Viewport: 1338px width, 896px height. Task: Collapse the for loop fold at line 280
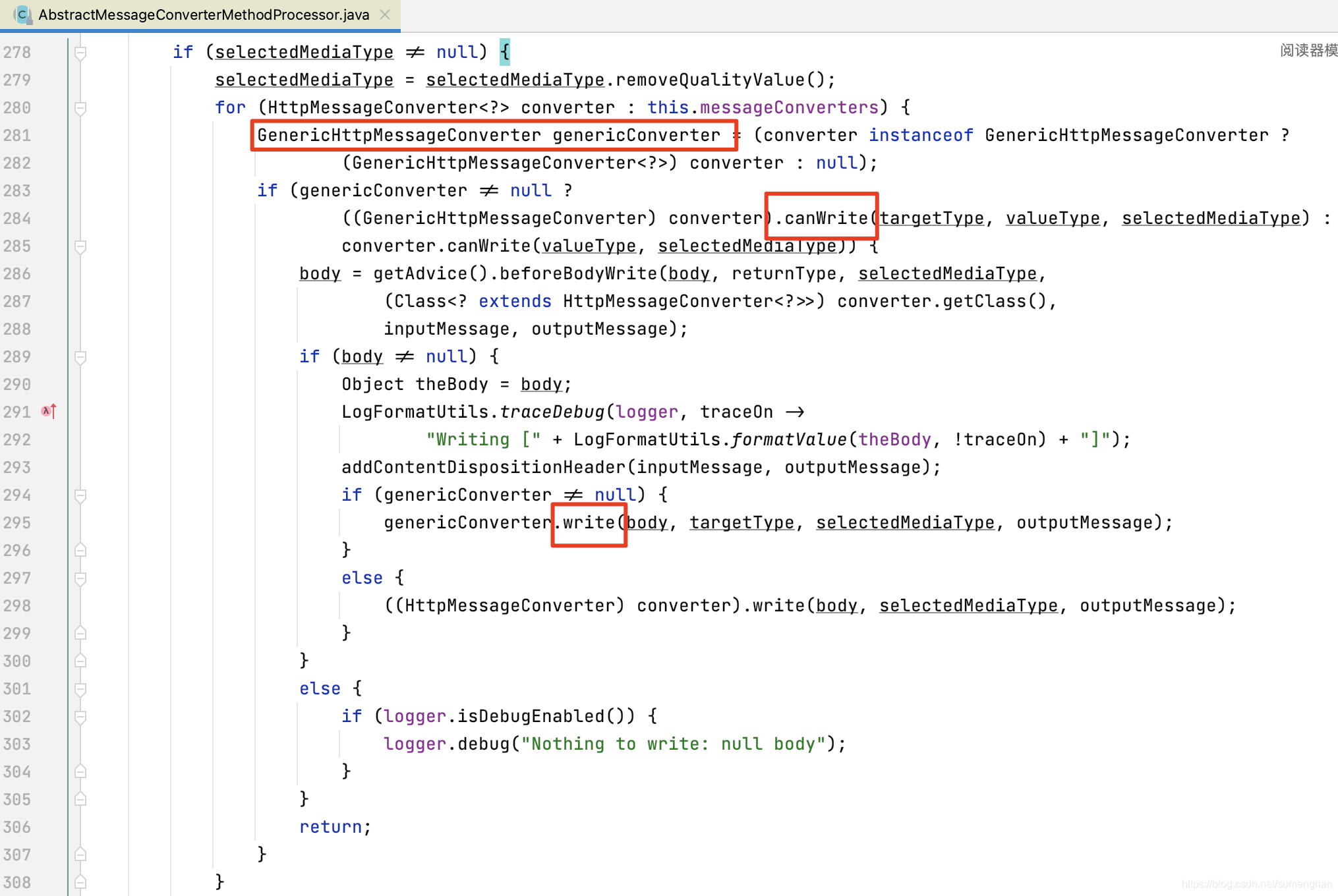pos(80,107)
